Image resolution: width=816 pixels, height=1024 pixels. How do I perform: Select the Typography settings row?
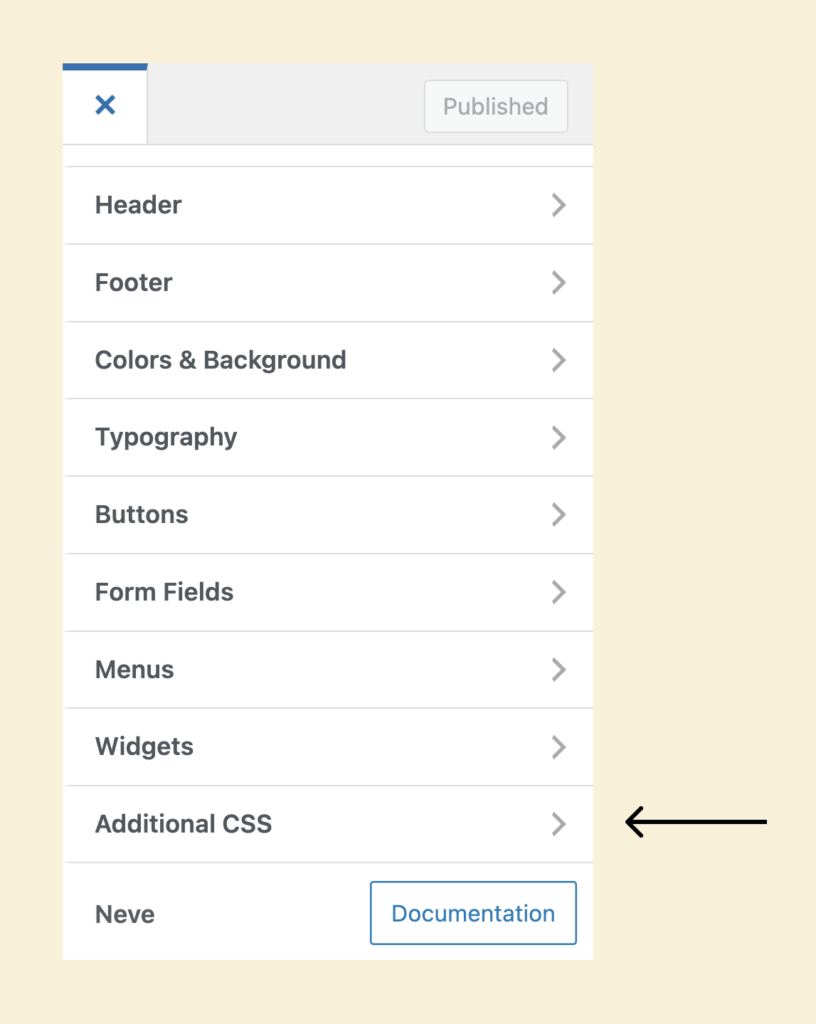[300, 437]
